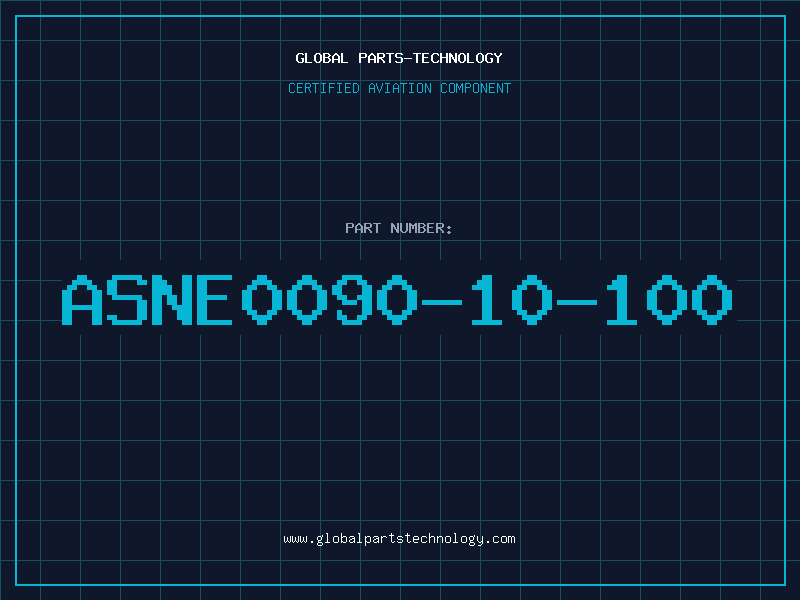Click the middle 10 segment of the part number
Viewport: 800px width, 600px height.
click(x=508, y=300)
